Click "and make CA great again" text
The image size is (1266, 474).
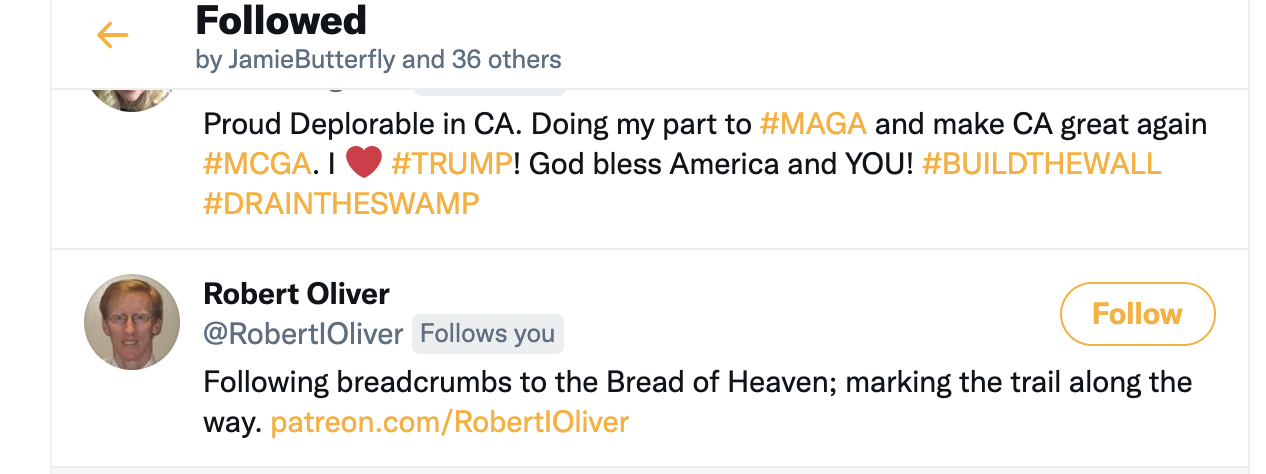1041,124
